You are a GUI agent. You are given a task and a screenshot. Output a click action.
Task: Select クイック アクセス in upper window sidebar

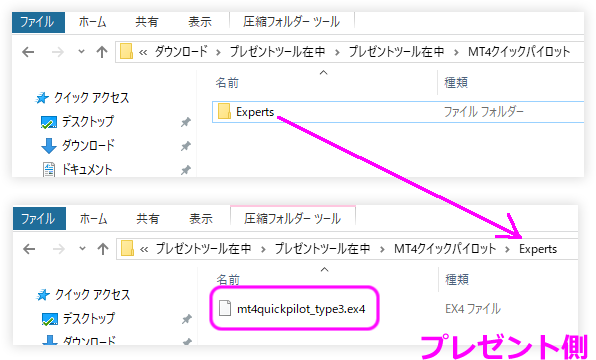click(x=91, y=98)
